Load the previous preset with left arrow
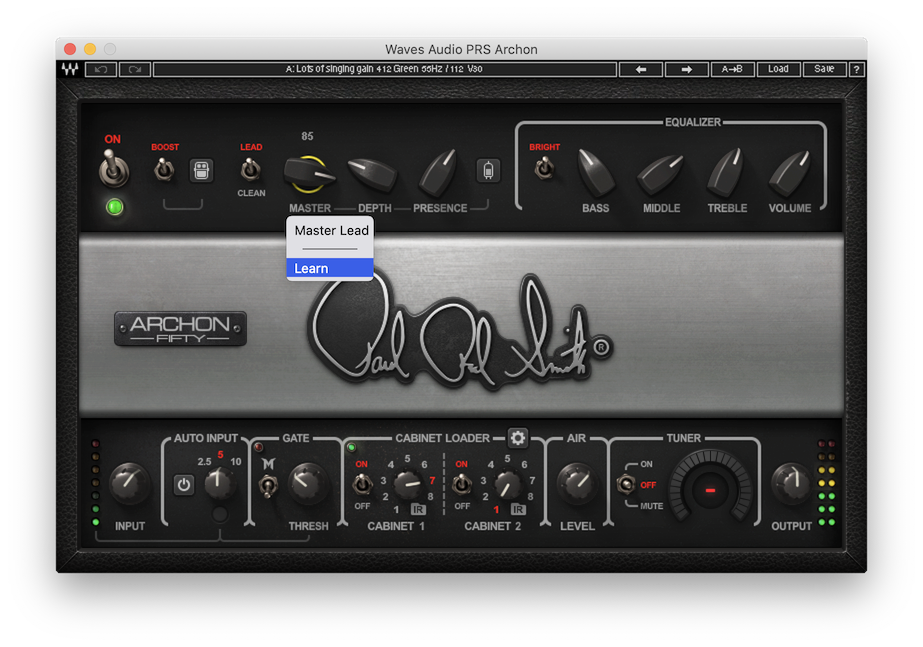The width and height of the screenshot is (923, 647). click(641, 69)
